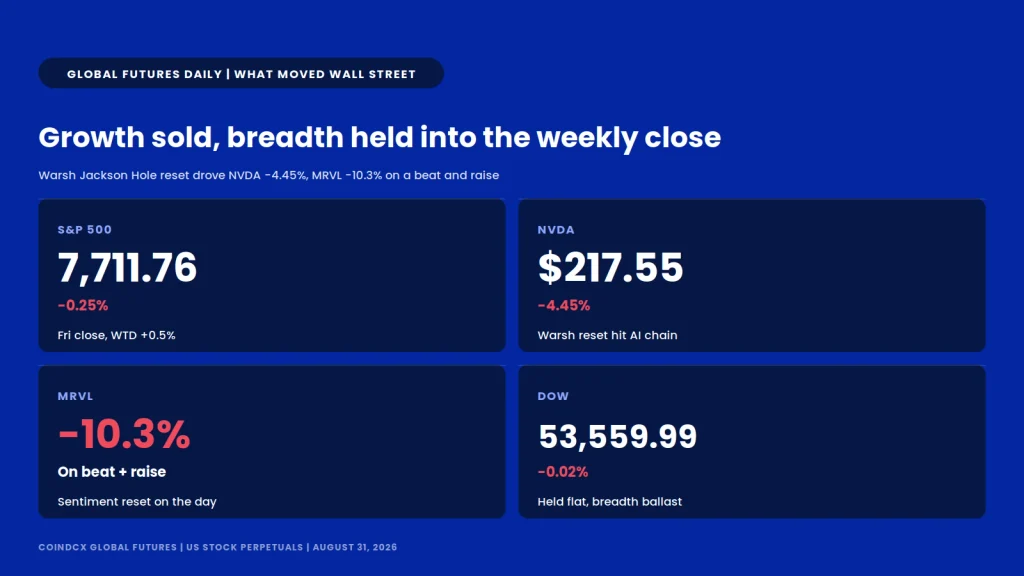This screenshot has height=576, width=1024.
Task: Click 'Sentiment reset on the day' caption
Action: 137,502
